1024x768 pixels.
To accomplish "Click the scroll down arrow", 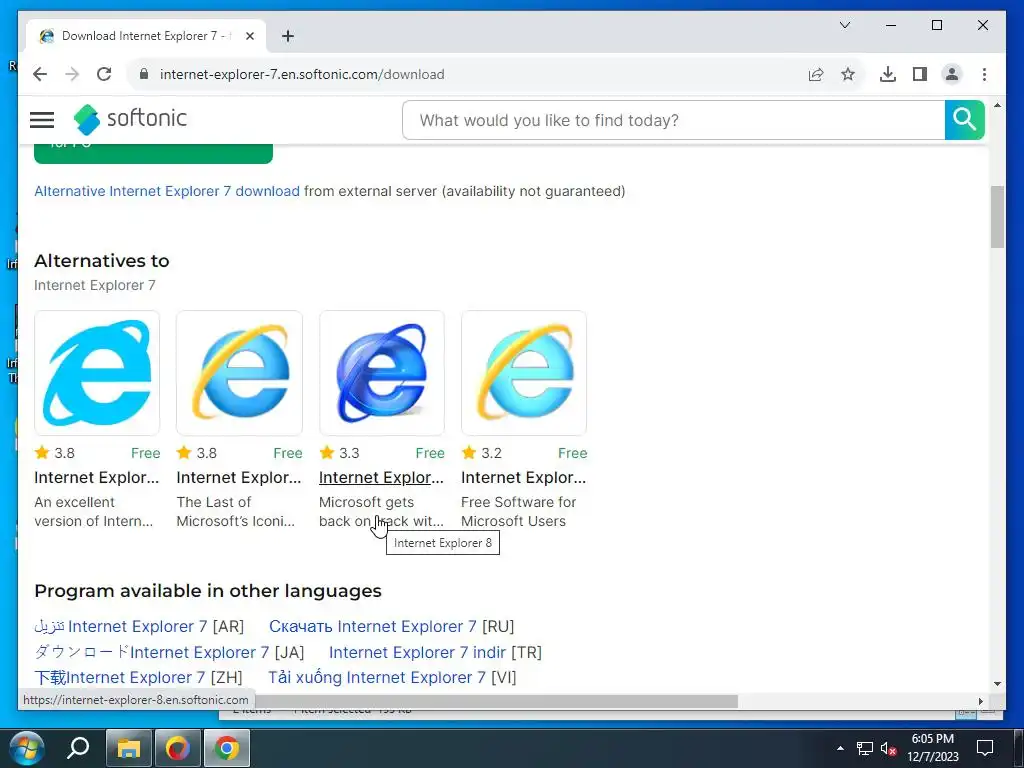I will point(997,684).
